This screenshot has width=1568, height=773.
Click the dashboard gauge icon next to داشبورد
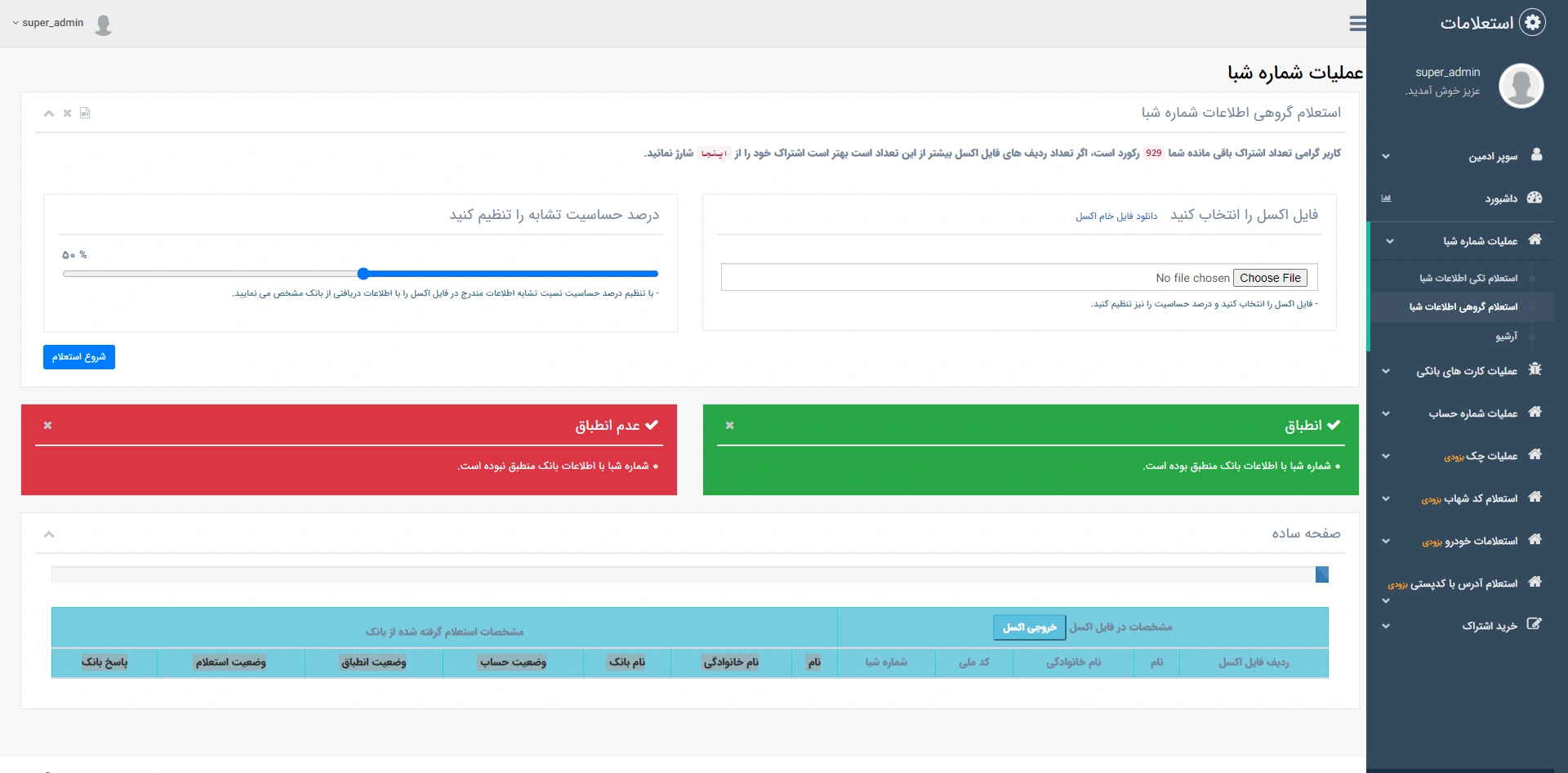(x=1535, y=198)
